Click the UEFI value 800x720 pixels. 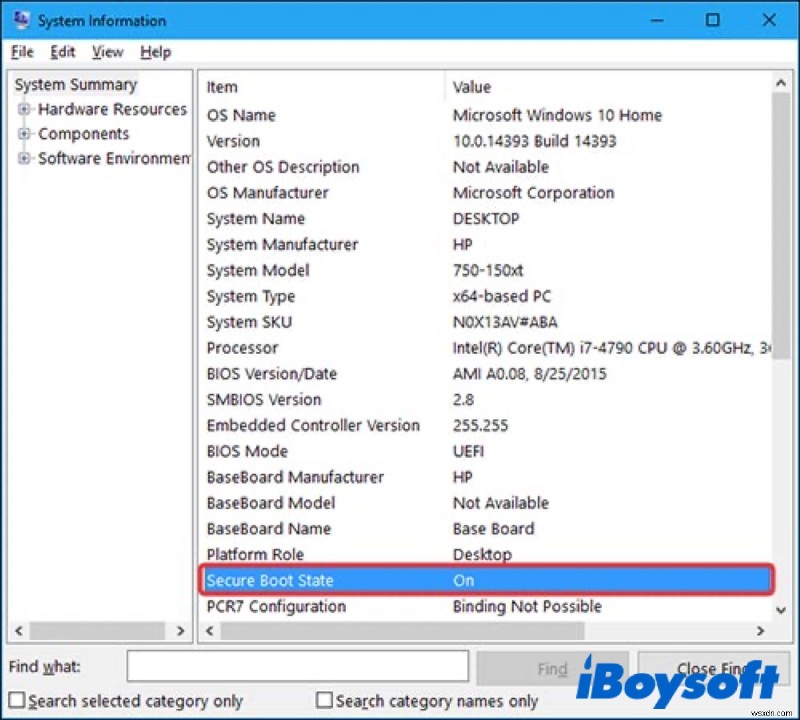pos(468,452)
